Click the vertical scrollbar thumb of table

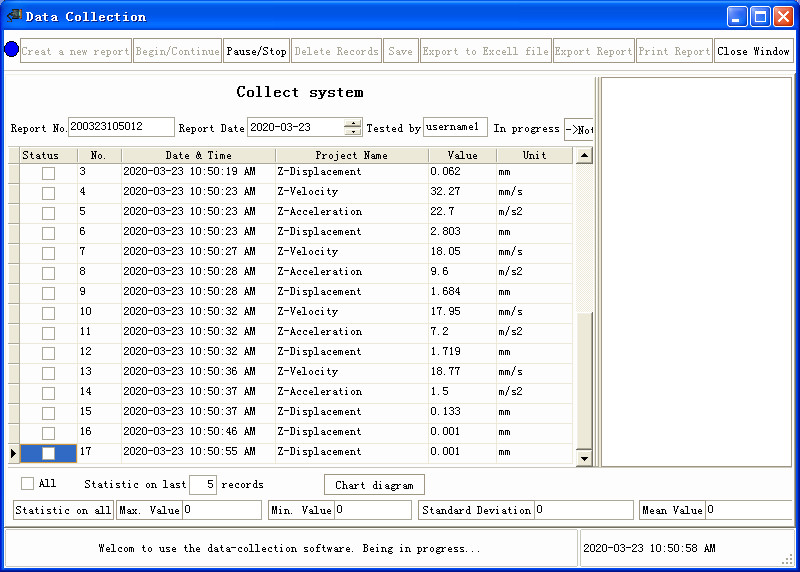coord(584,380)
